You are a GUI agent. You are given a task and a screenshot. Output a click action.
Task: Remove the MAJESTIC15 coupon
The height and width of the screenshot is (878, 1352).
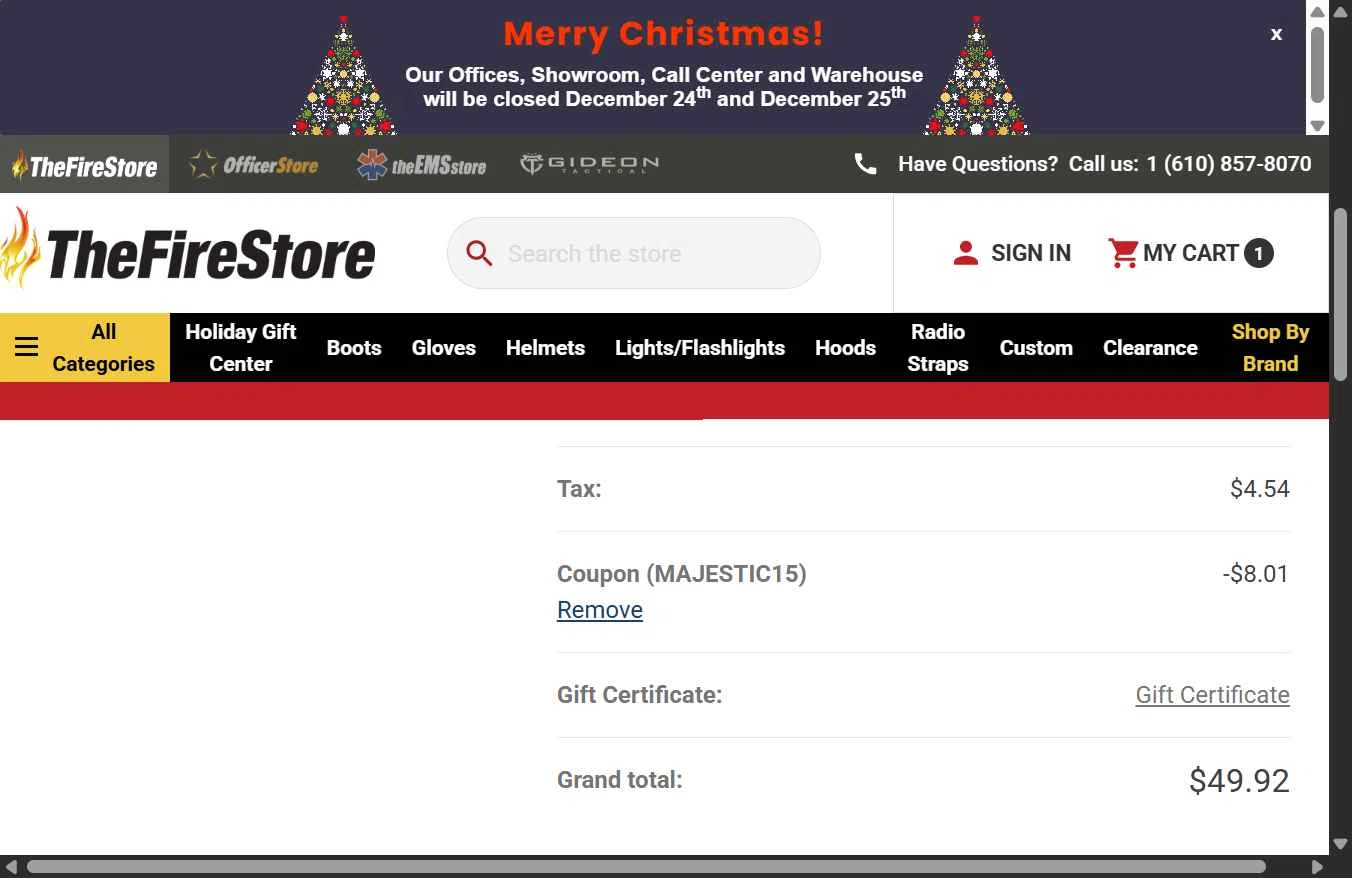600,610
